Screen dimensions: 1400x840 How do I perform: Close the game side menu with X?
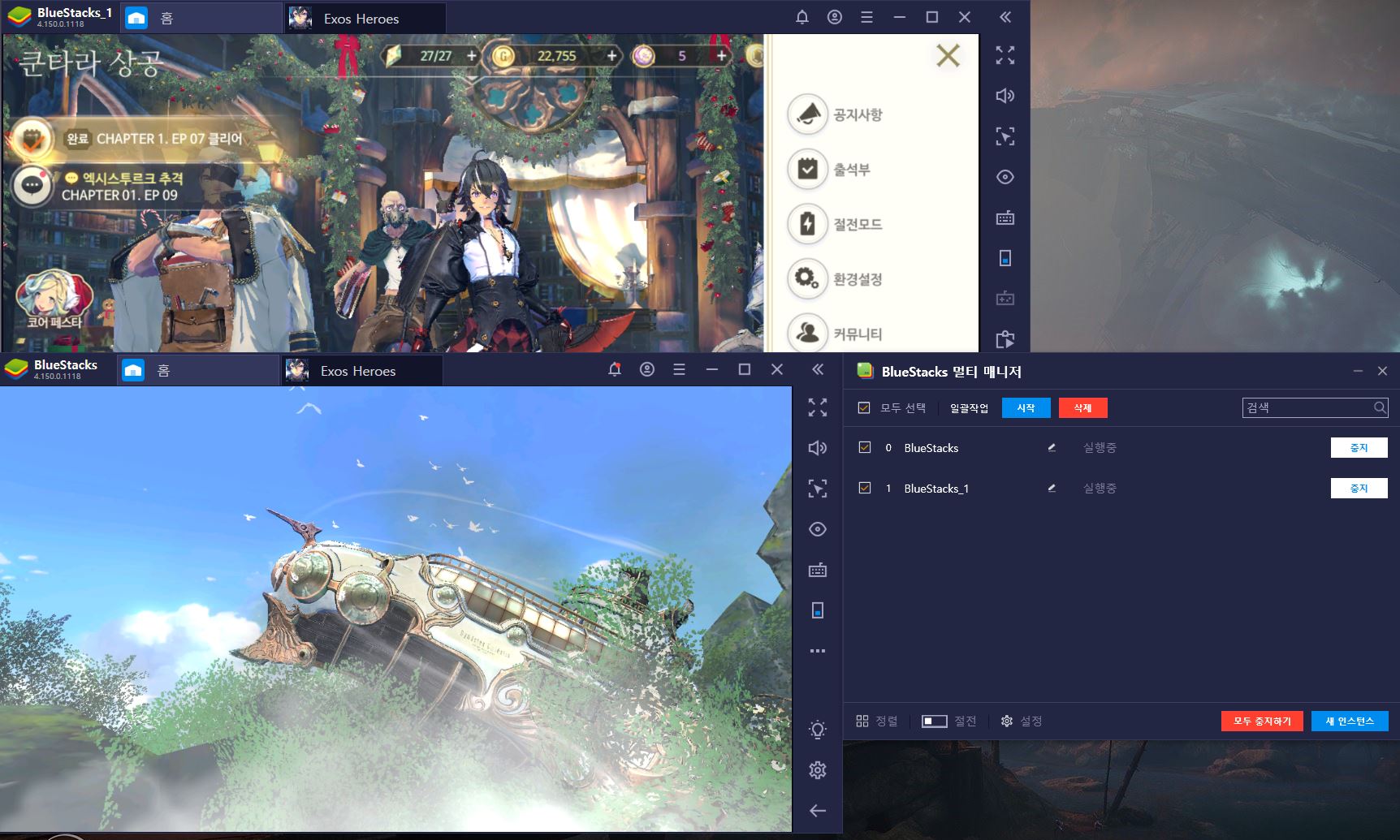pos(948,56)
